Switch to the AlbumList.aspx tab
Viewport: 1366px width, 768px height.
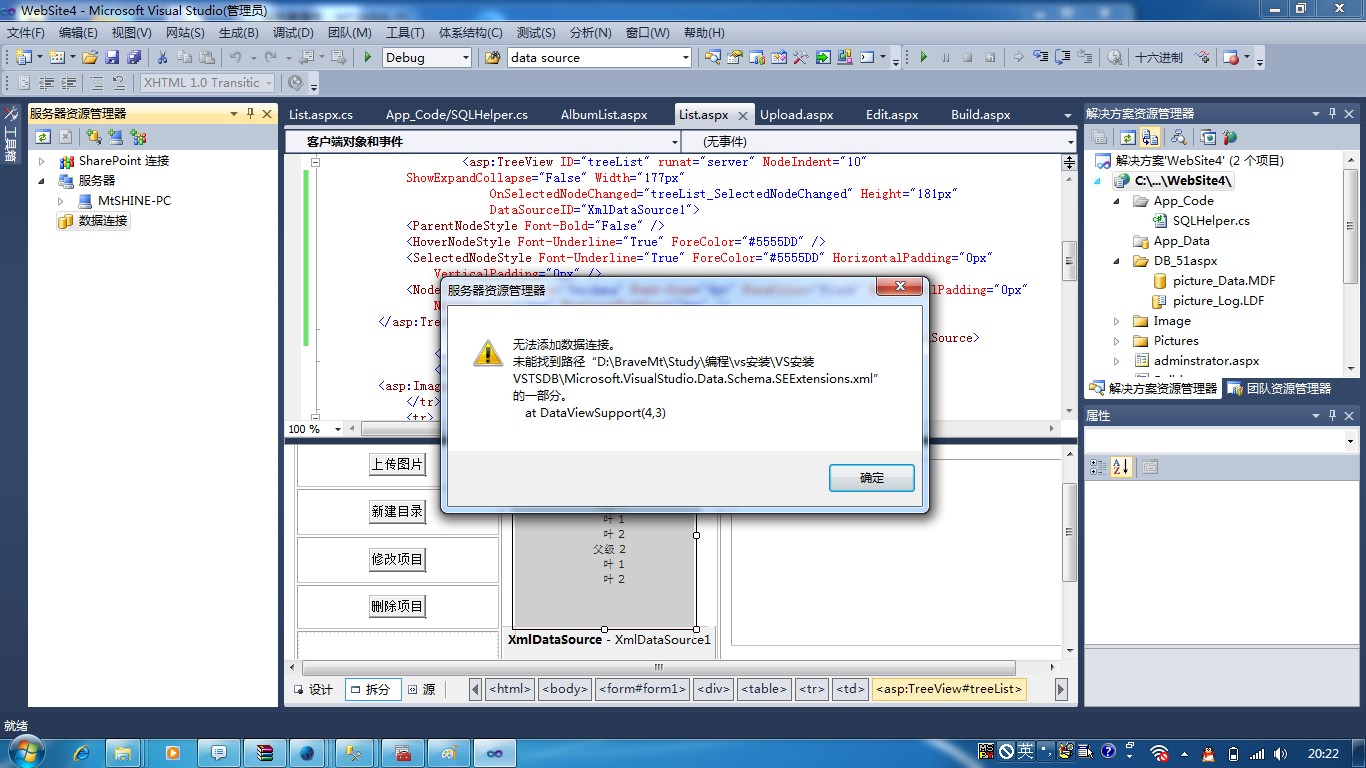coord(604,115)
